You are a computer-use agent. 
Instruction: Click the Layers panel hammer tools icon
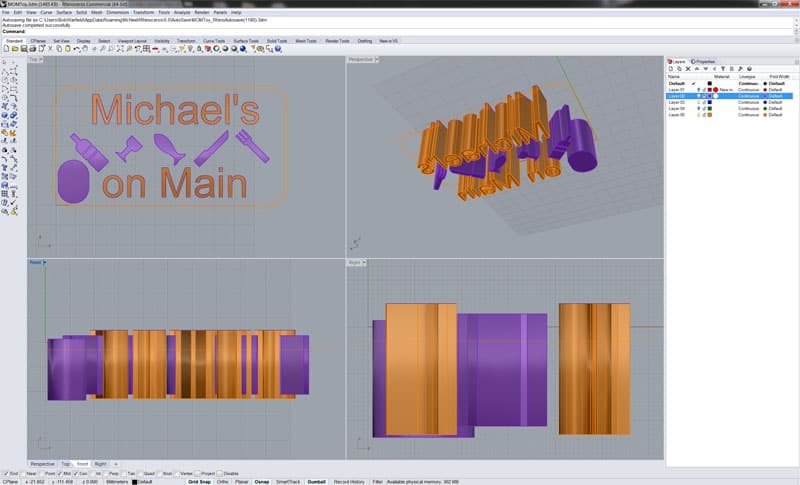click(x=740, y=69)
